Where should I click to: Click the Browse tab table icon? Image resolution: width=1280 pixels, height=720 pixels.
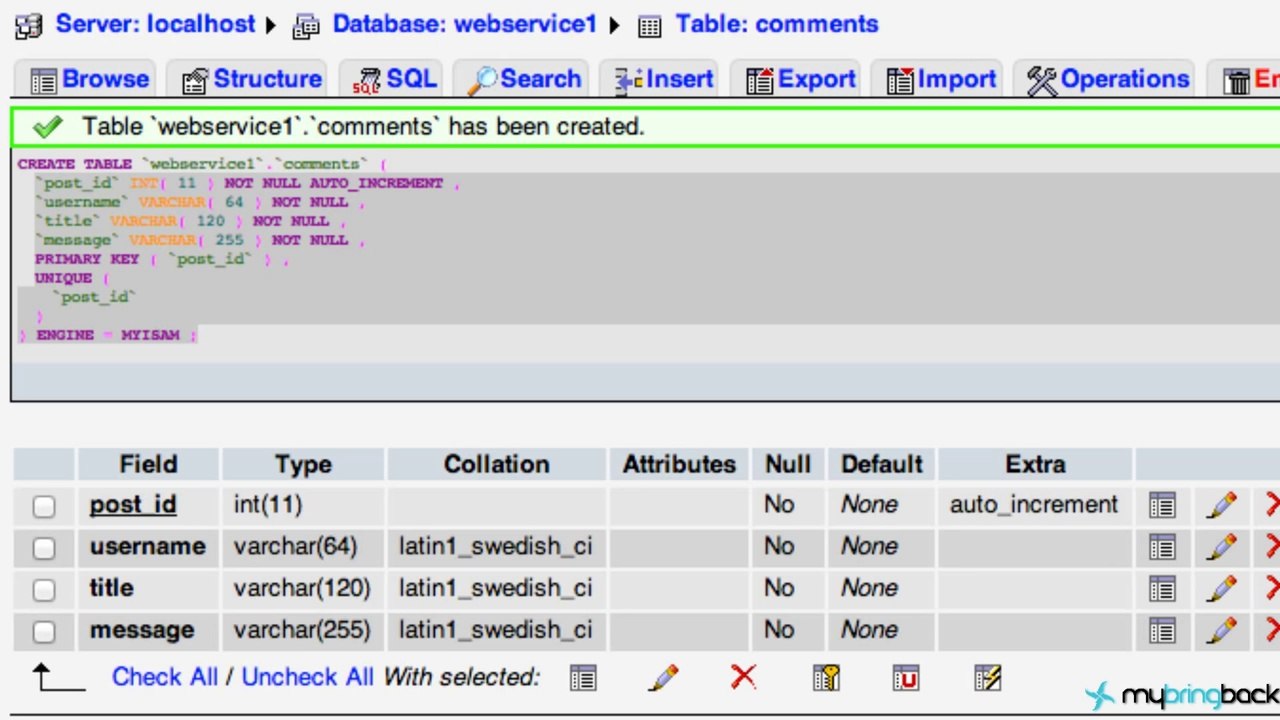43,81
